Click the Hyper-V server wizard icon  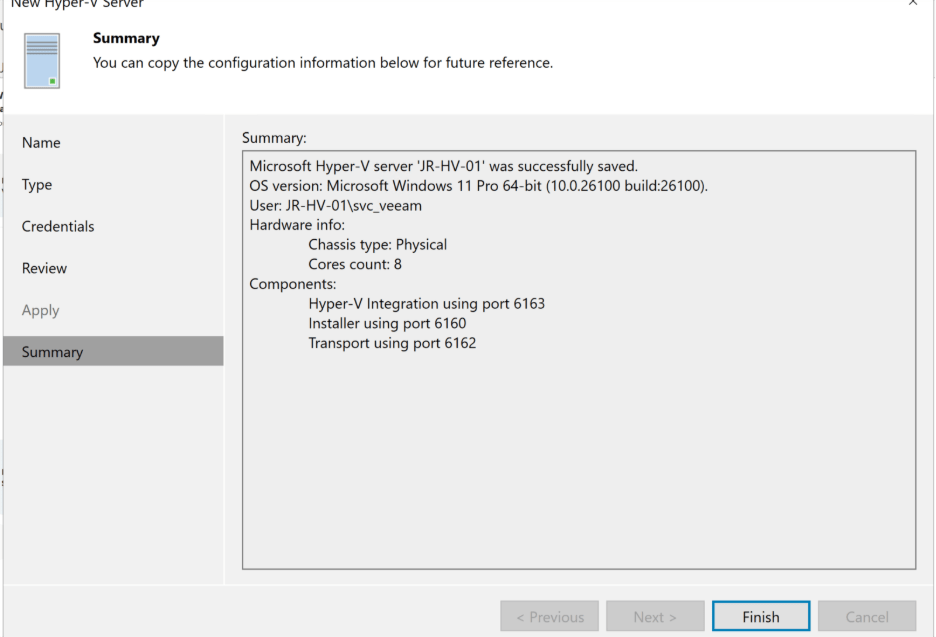(x=41, y=60)
